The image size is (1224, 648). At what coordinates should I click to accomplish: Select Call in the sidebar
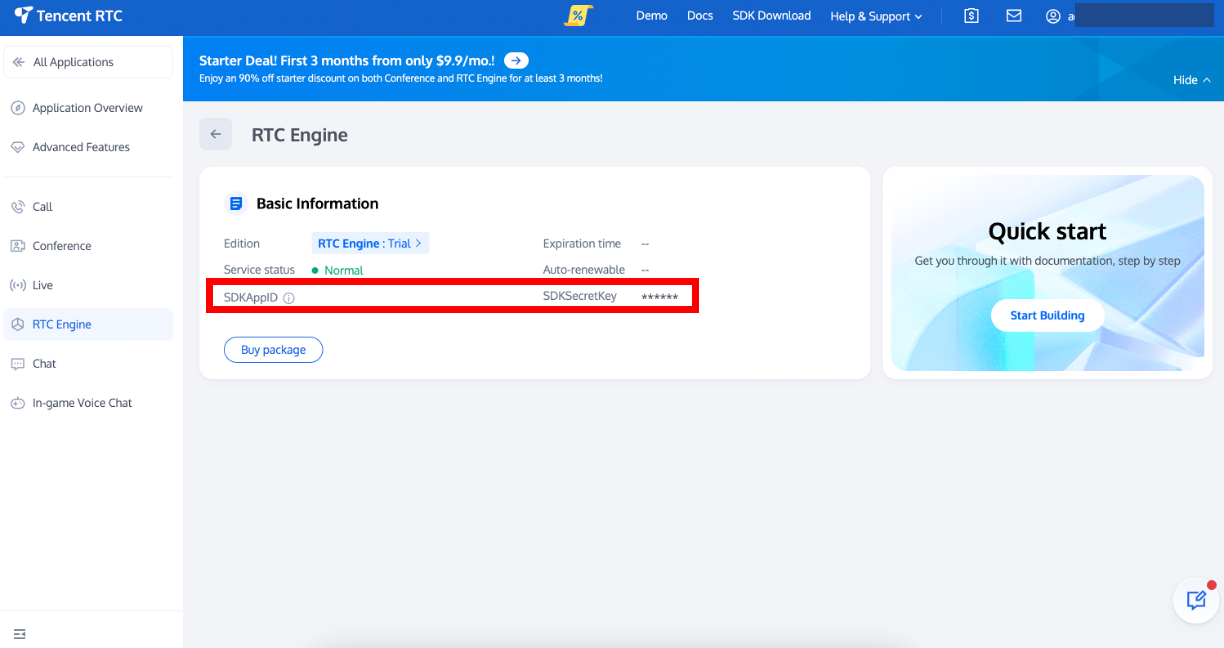[88, 207]
